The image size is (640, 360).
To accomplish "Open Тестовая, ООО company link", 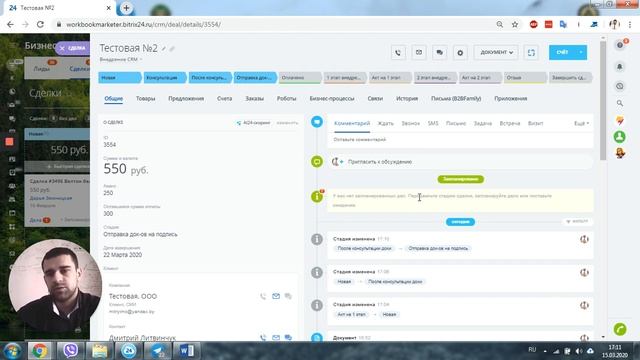I will 133,296.
